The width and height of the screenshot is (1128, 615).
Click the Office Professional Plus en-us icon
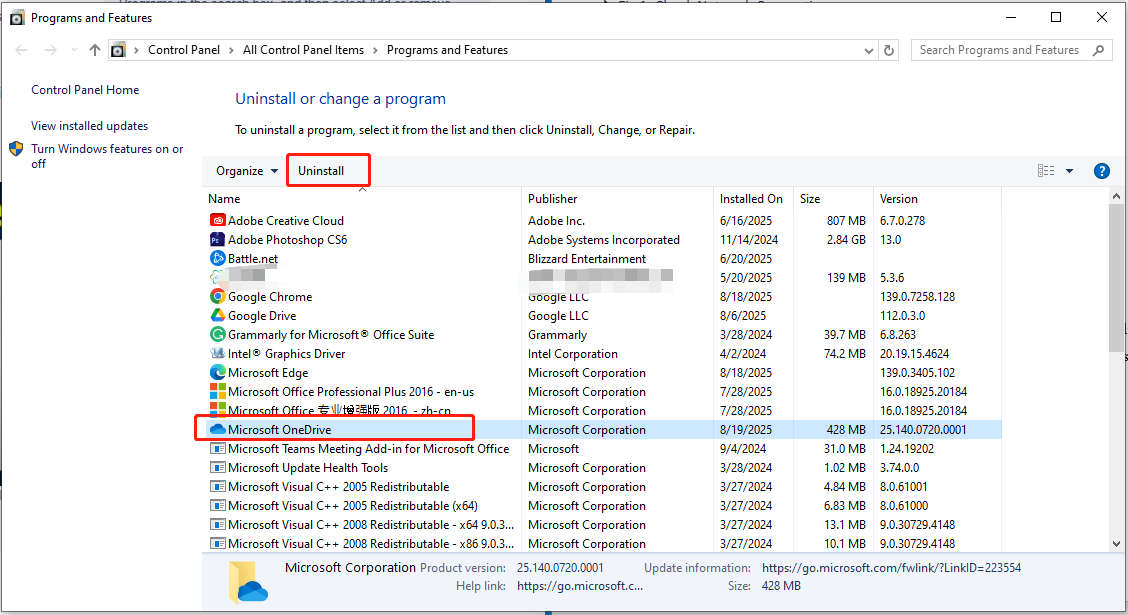click(x=217, y=391)
